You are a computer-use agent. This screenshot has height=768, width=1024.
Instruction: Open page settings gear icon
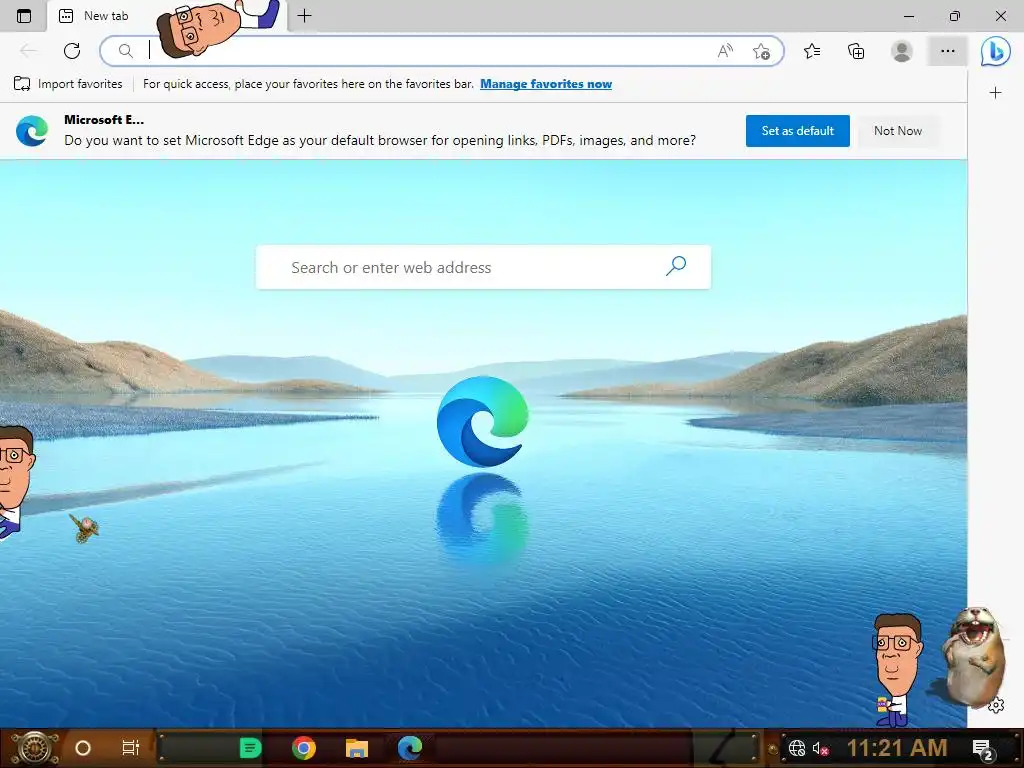coord(996,705)
